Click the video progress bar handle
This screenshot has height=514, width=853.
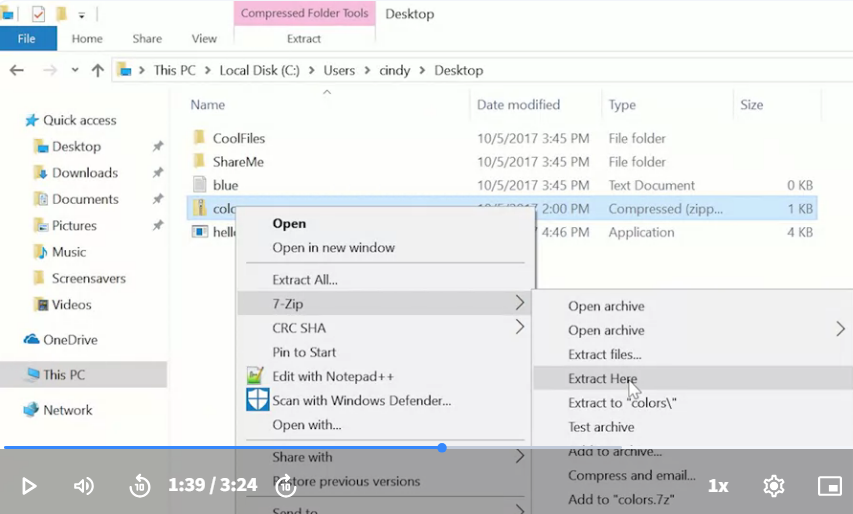click(x=442, y=448)
